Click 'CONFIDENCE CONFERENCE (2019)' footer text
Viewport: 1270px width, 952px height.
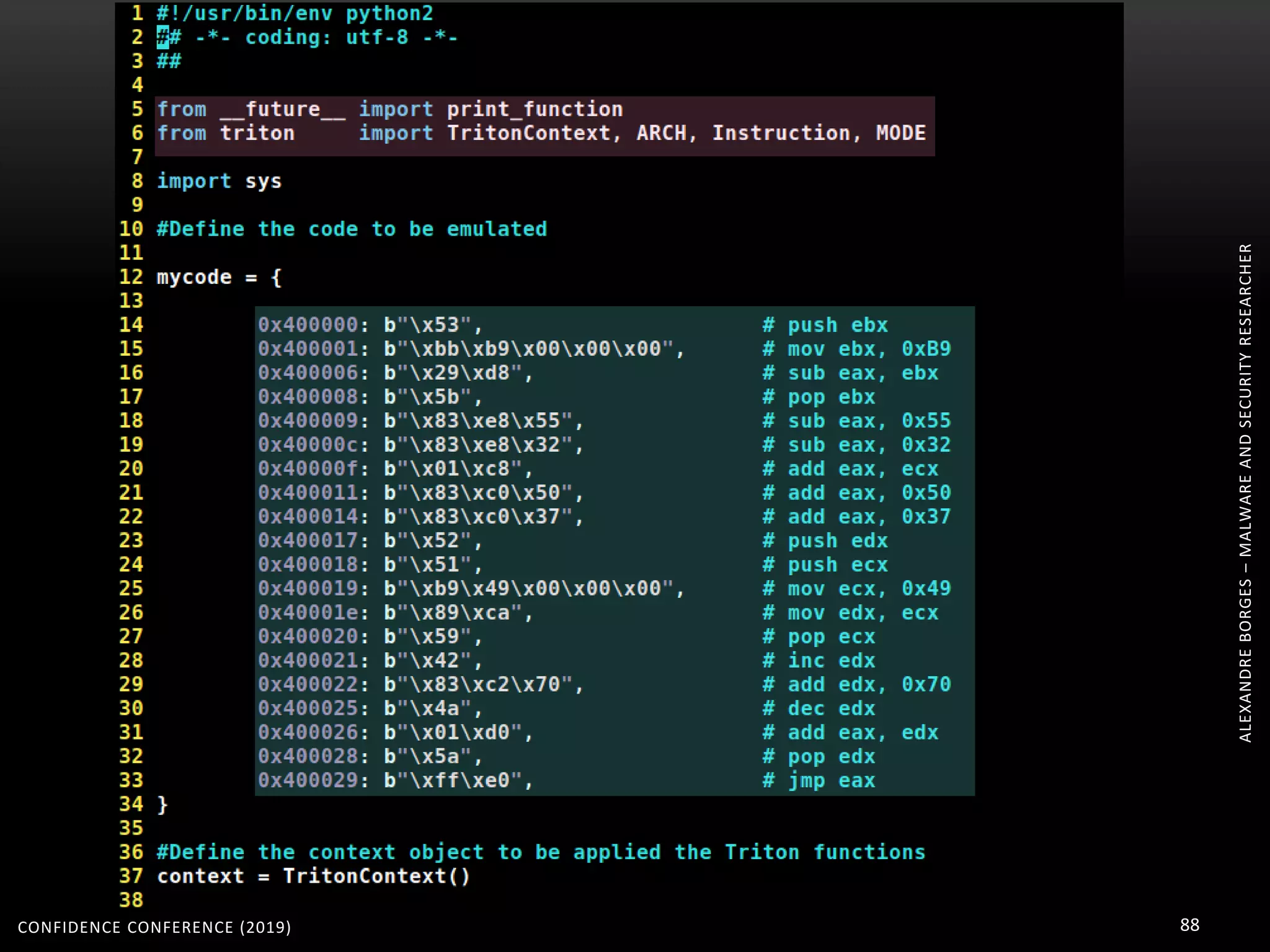point(154,927)
